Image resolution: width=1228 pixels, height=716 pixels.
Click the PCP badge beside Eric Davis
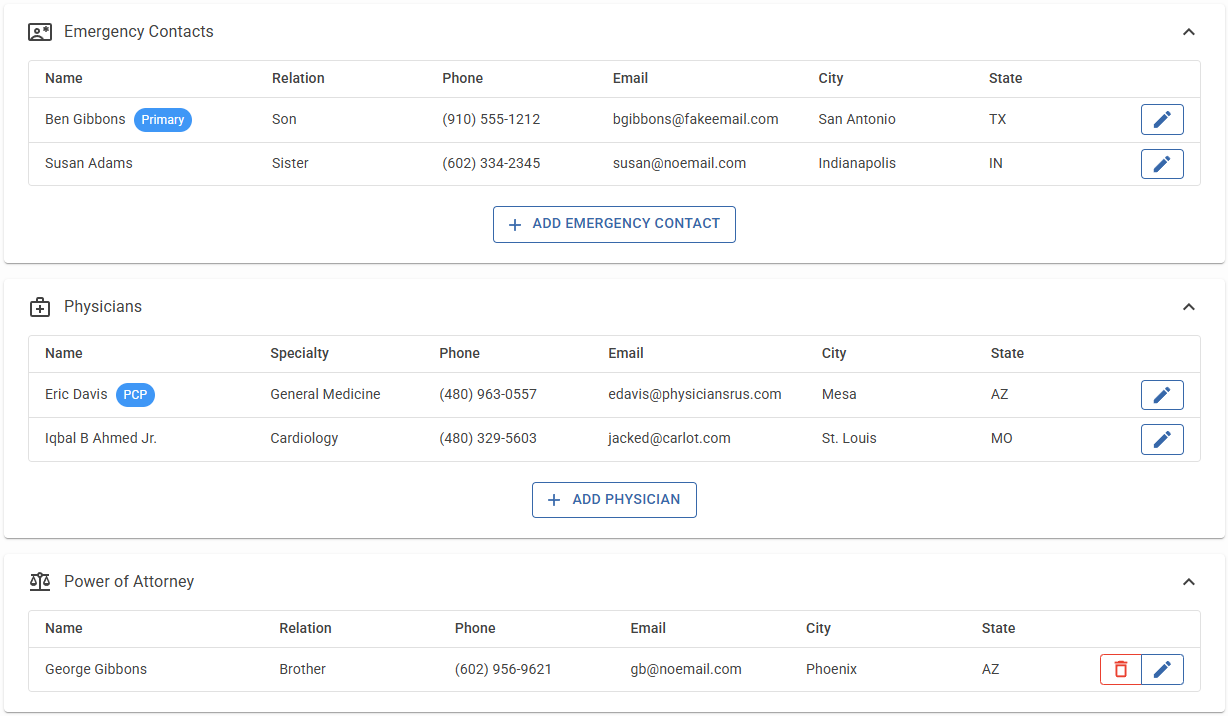135,395
